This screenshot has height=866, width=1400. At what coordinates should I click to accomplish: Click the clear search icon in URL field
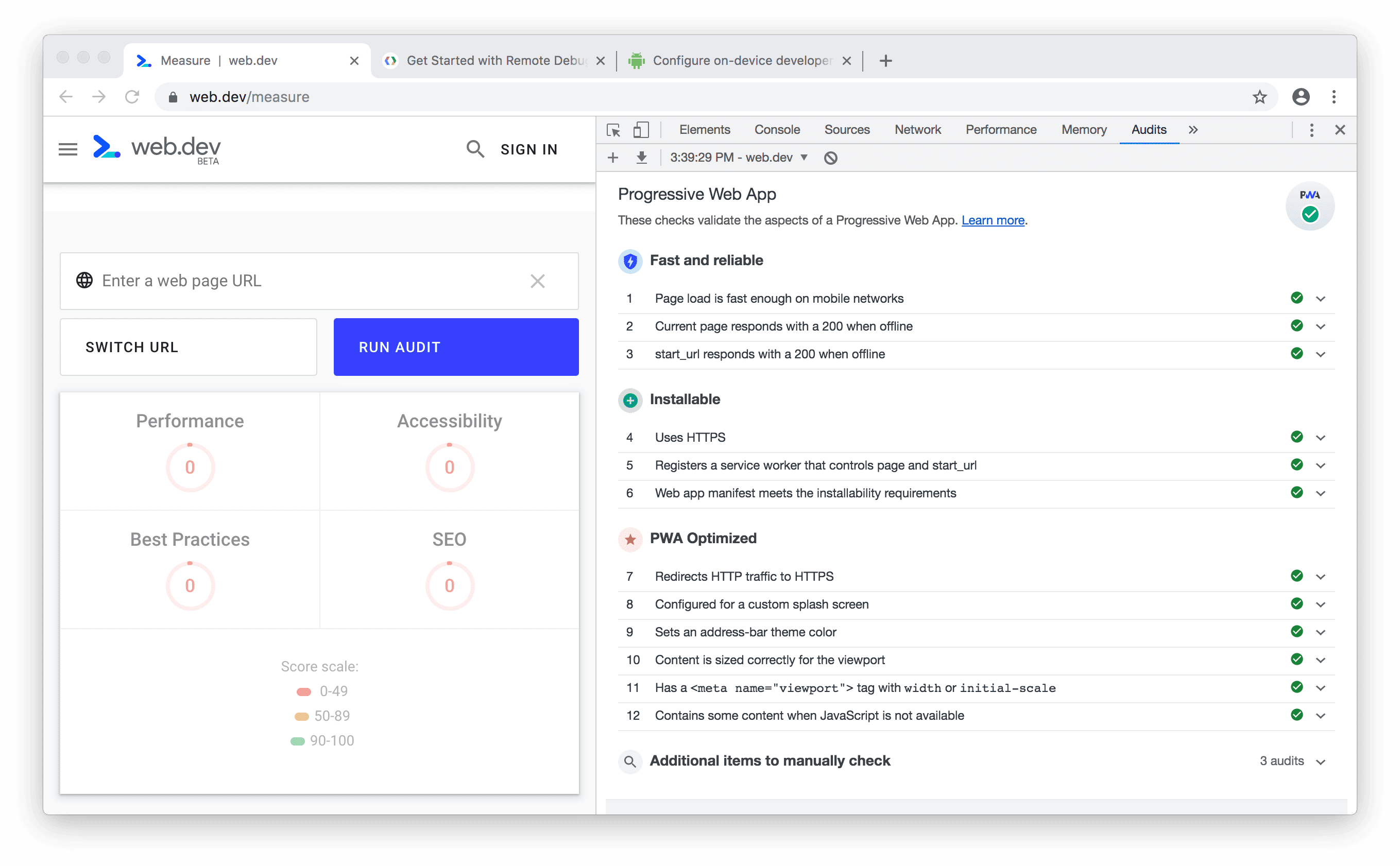(539, 279)
